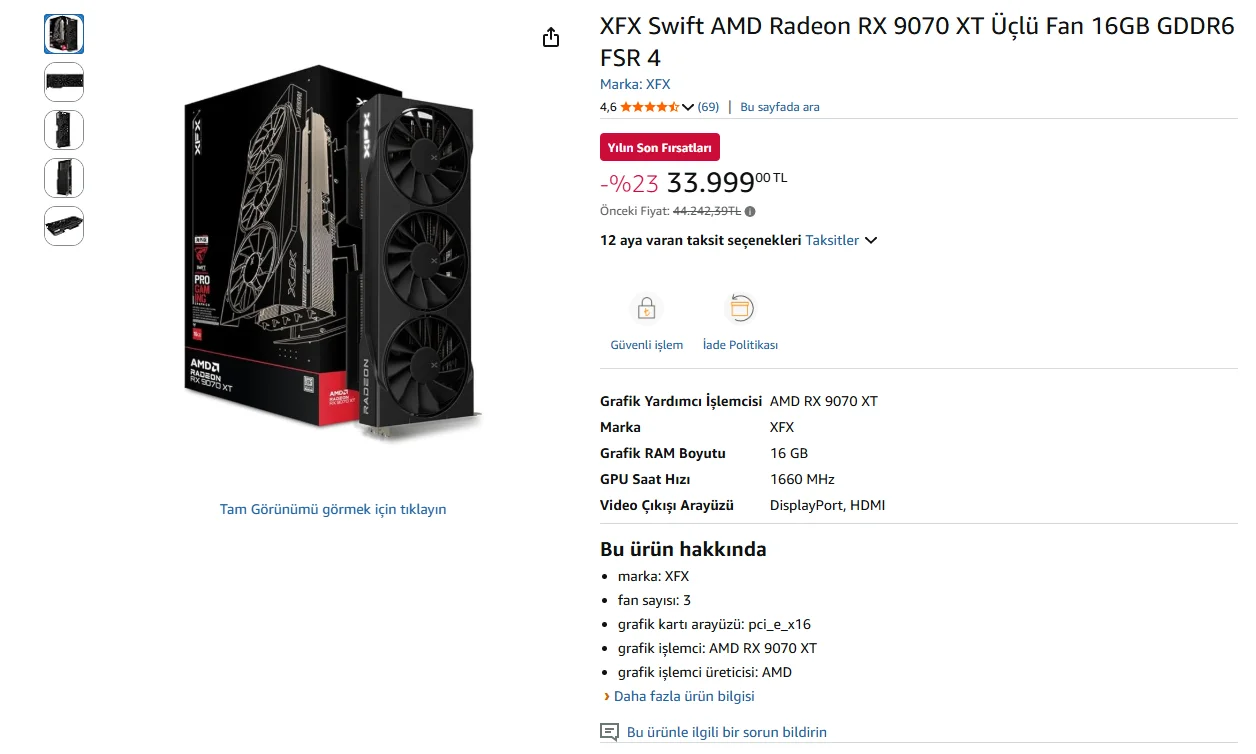Screen dimensions: 1256x754
Task: Click the main graphics card product image
Action: point(333,253)
